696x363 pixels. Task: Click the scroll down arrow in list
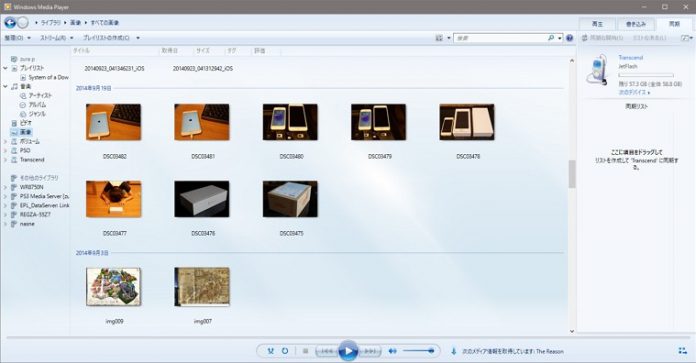pos(572,331)
